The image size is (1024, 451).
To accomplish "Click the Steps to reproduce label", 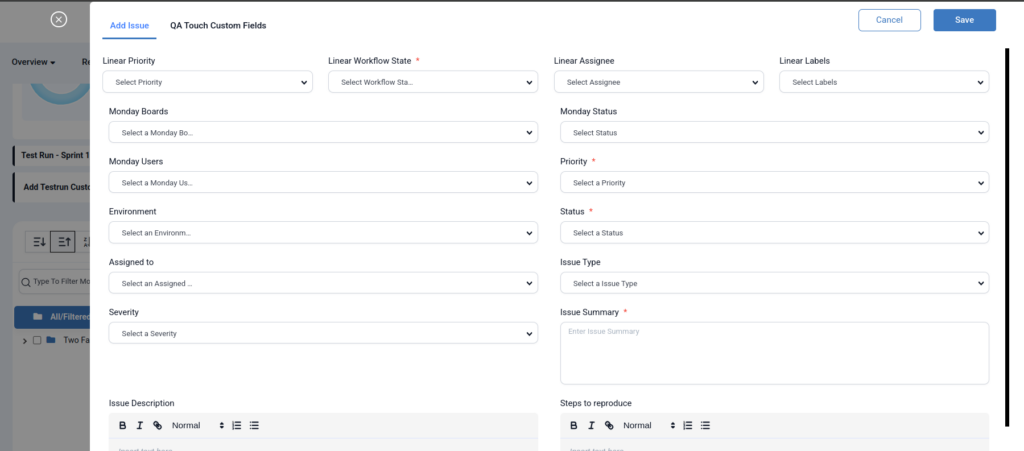I will tap(596, 403).
